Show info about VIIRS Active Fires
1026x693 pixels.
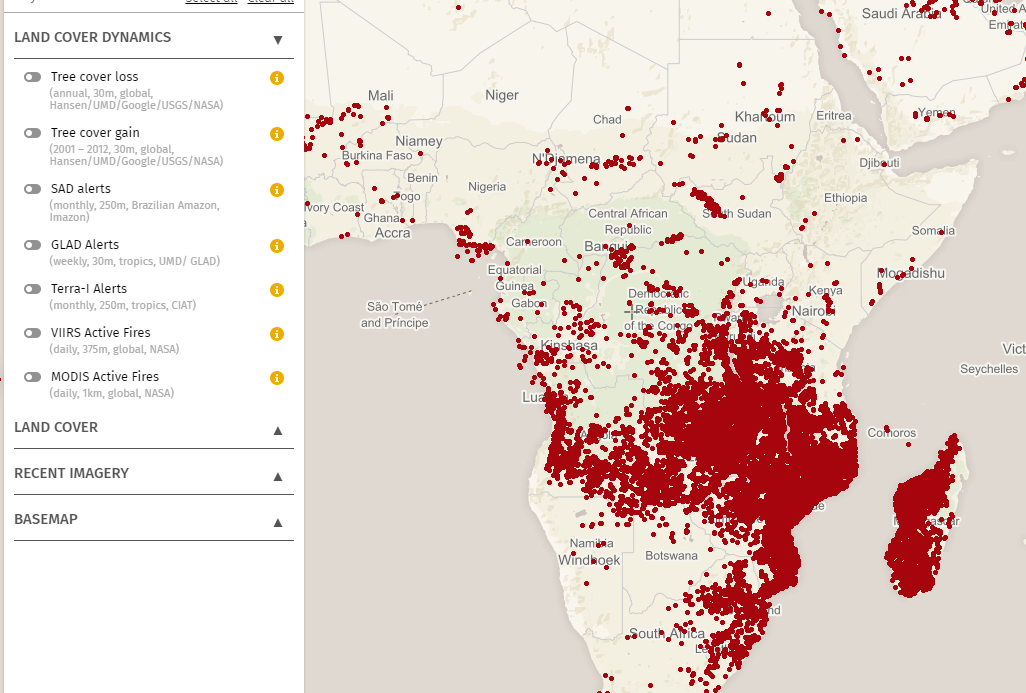pyautogui.click(x=276, y=334)
